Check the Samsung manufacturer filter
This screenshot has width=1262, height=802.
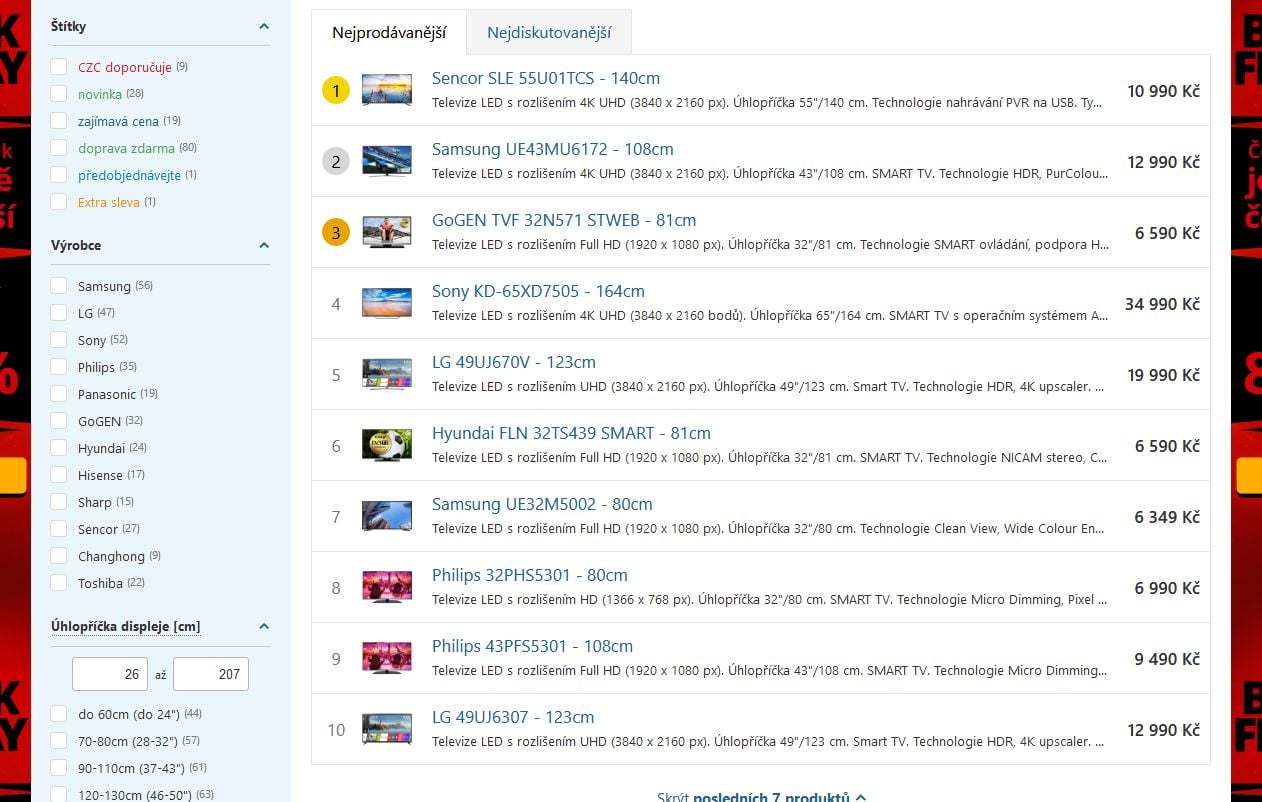(59, 286)
